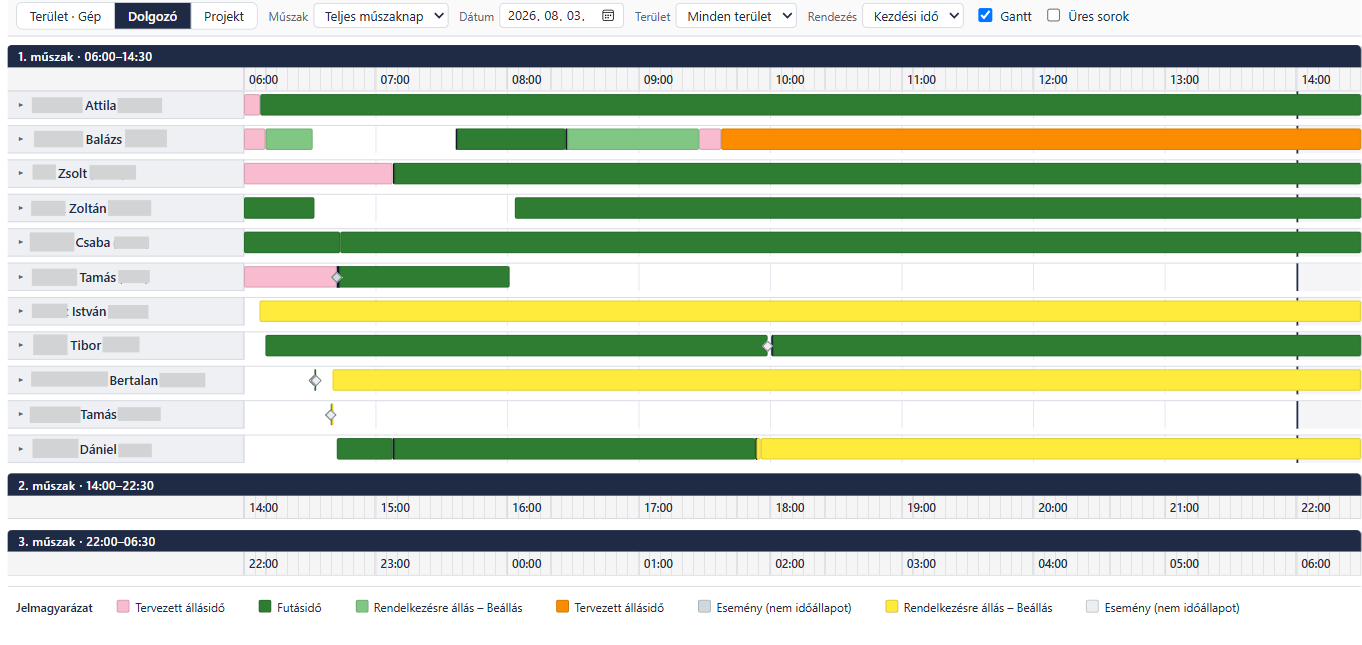Viewport: 1362px width, 645px height.
Task: Expand the Zsolt row arrow
Action: tap(20, 173)
